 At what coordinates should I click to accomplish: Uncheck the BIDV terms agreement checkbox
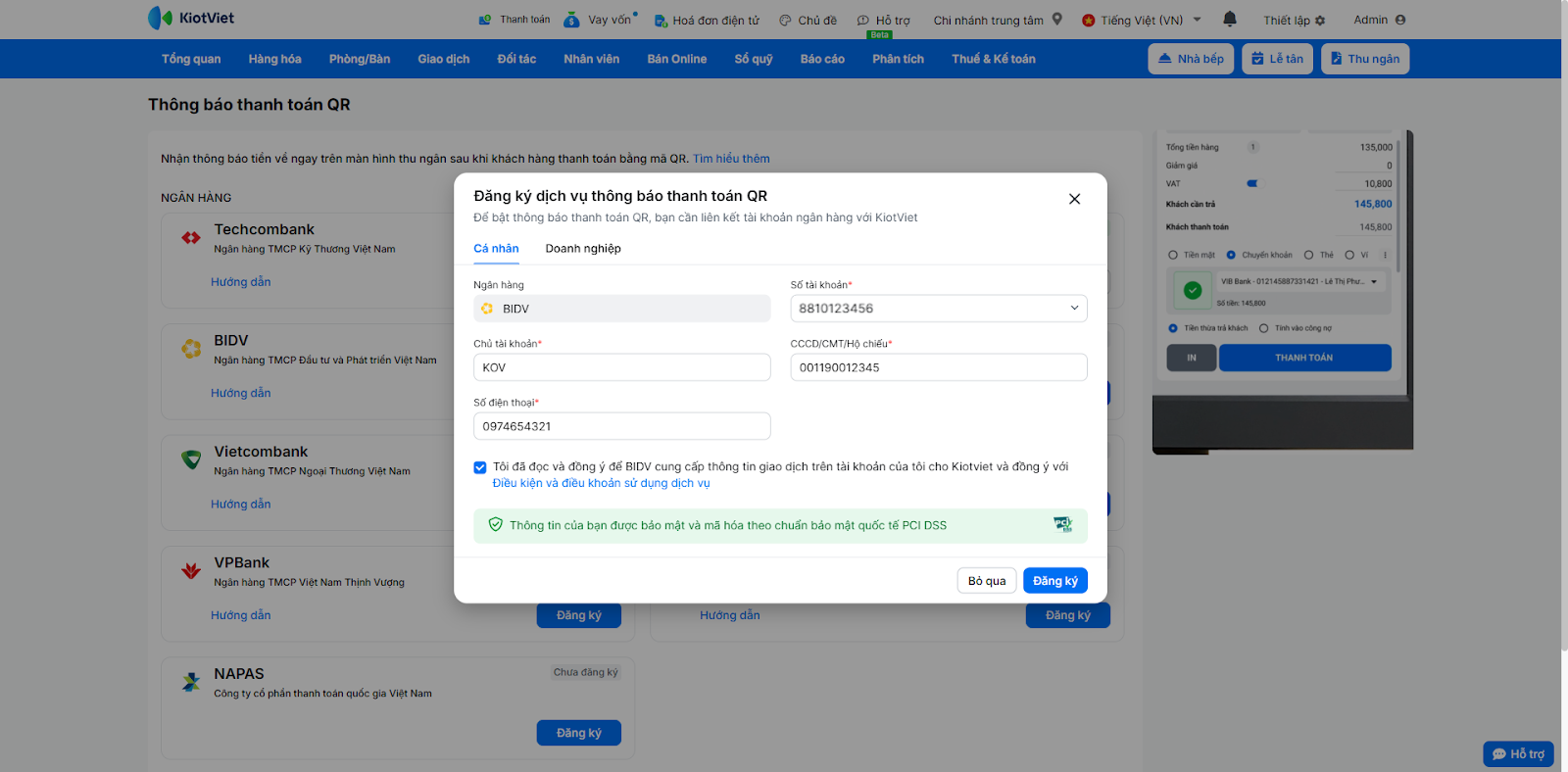[x=480, y=467]
